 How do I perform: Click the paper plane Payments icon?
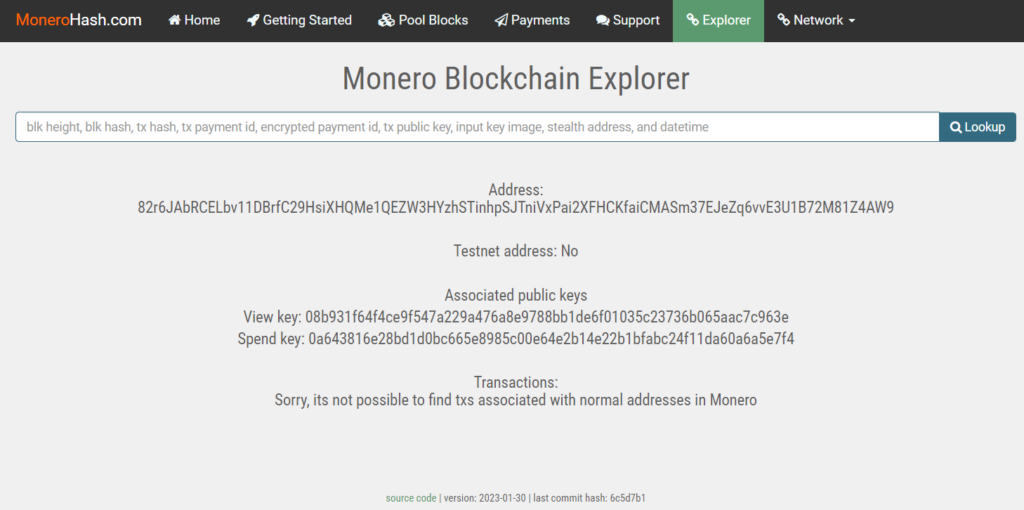point(501,20)
